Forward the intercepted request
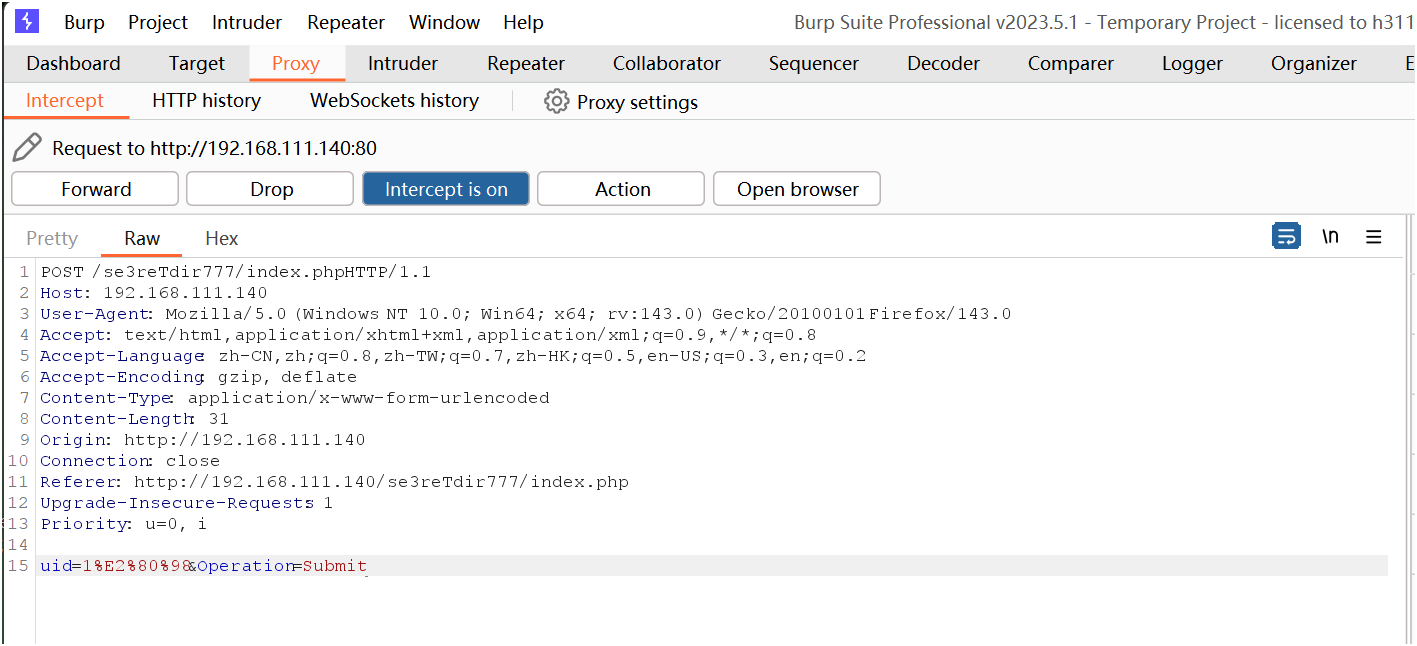This screenshot has width=1417, height=646. [x=95, y=189]
